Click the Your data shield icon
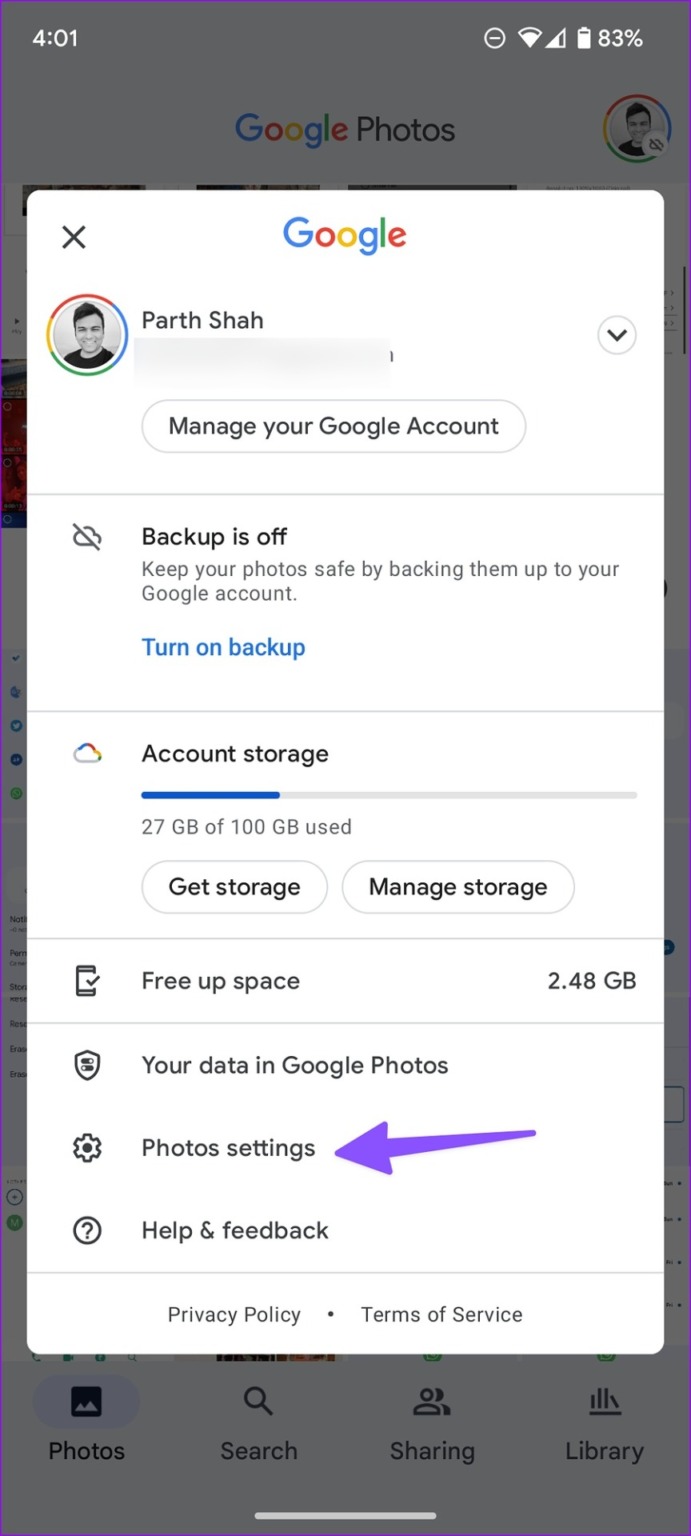Screen dimensions: 691x1536 pos(87,1065)
